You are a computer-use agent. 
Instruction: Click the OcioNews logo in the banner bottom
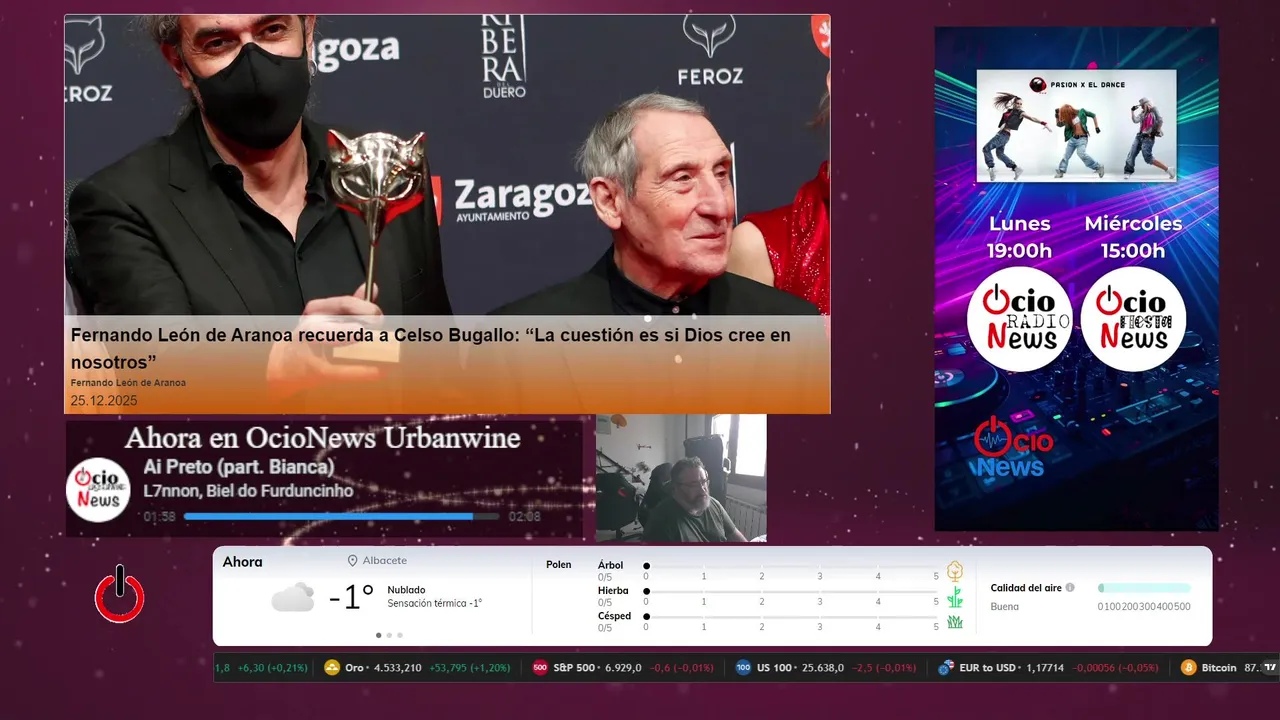pyautogui.click(x=1012, y=447)
